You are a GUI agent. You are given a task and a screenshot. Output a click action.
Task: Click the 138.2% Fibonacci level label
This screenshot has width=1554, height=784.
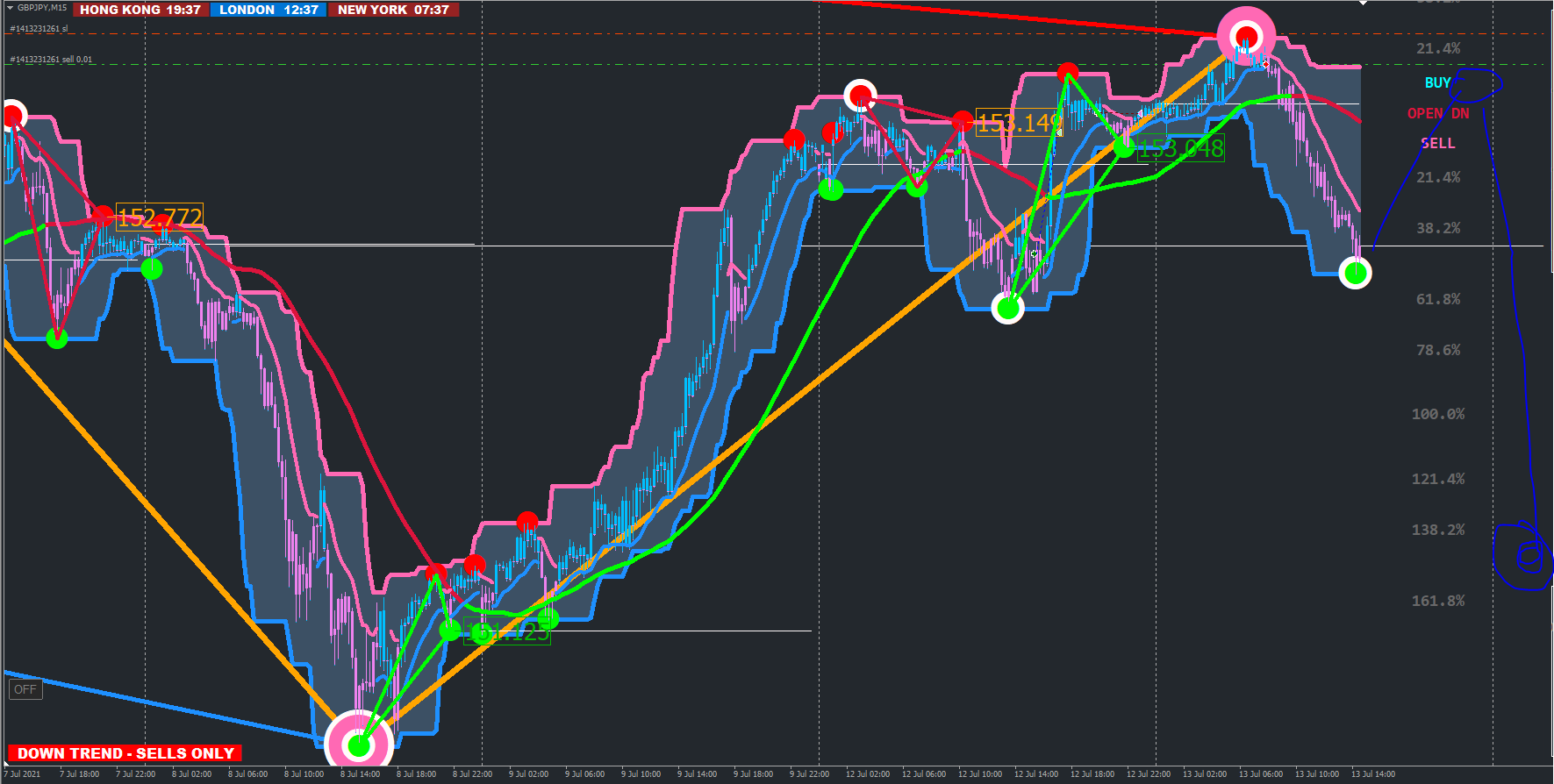click(1437, 530)
